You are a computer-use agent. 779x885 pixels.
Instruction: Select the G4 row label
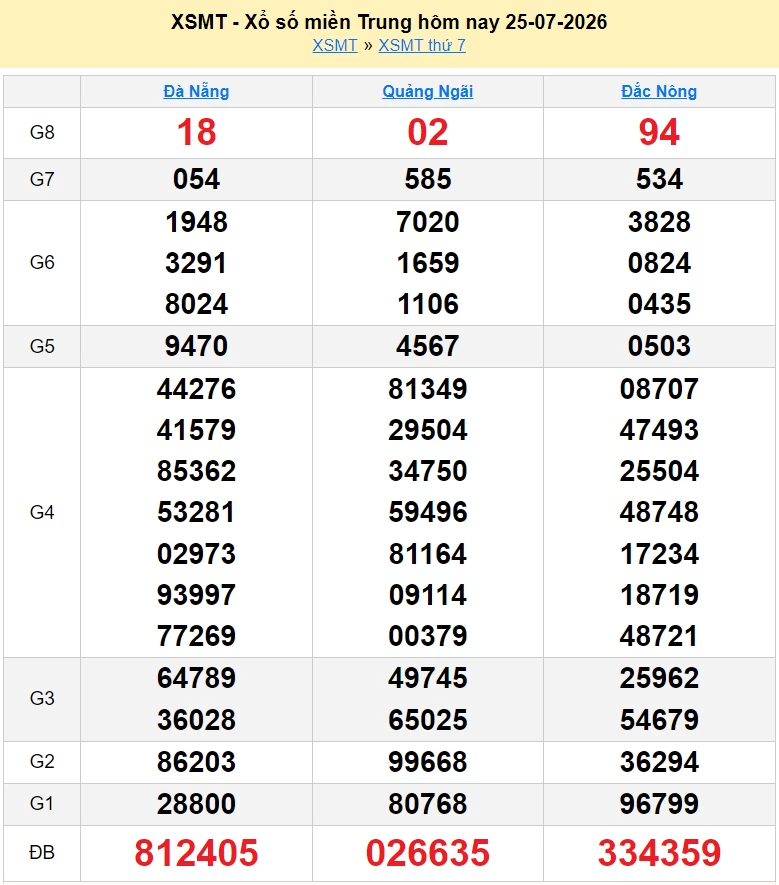pos(42,512)
